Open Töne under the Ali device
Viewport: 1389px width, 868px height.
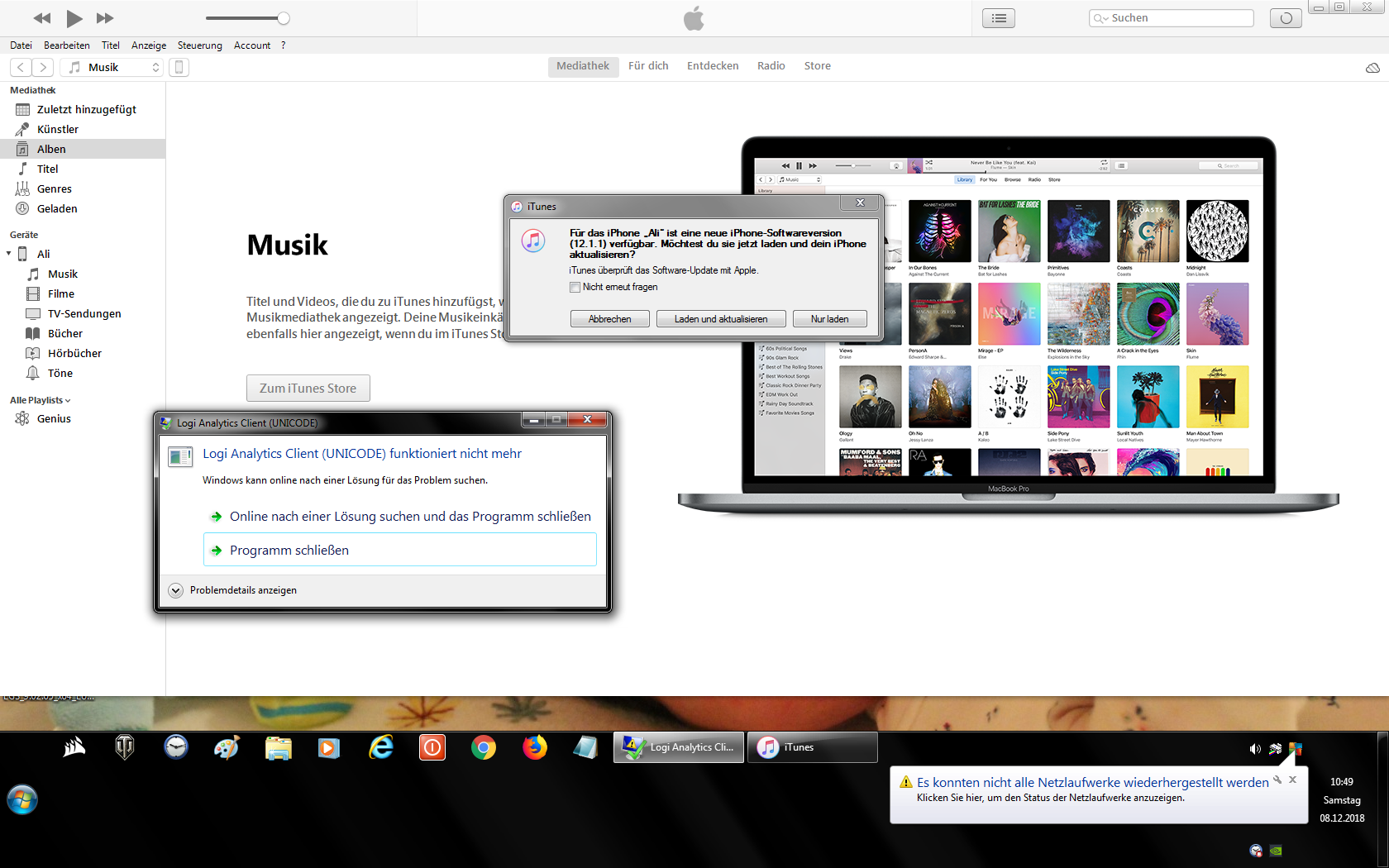click(83, 373)
